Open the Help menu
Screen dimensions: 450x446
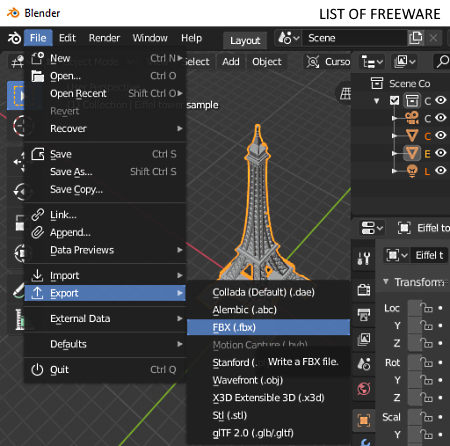191,38
